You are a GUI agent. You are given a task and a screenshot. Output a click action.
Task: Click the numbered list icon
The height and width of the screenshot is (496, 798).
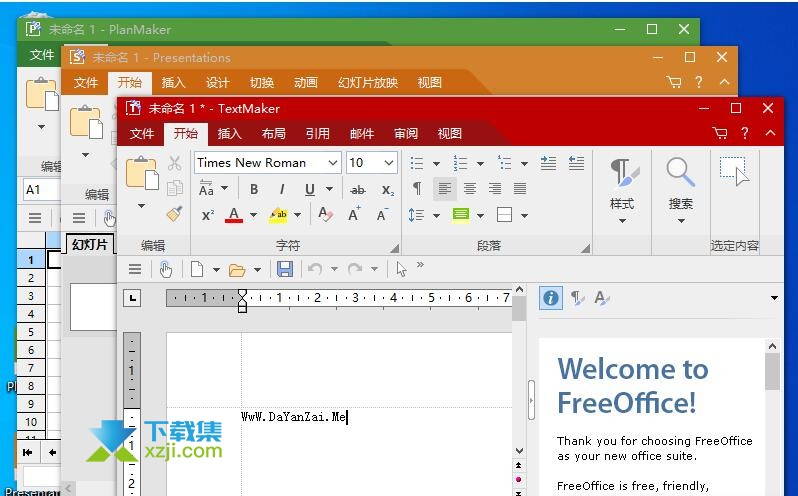click(x=460, y=163)
